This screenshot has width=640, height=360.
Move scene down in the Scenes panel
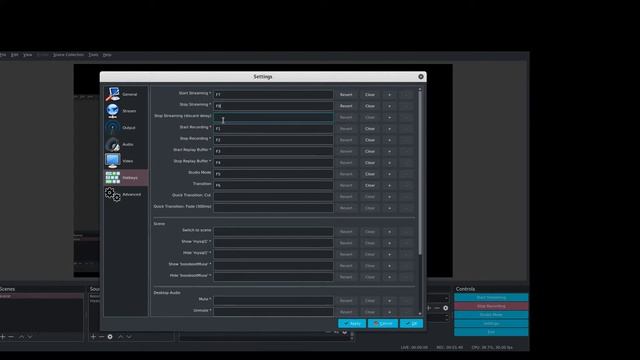(30, 337)
